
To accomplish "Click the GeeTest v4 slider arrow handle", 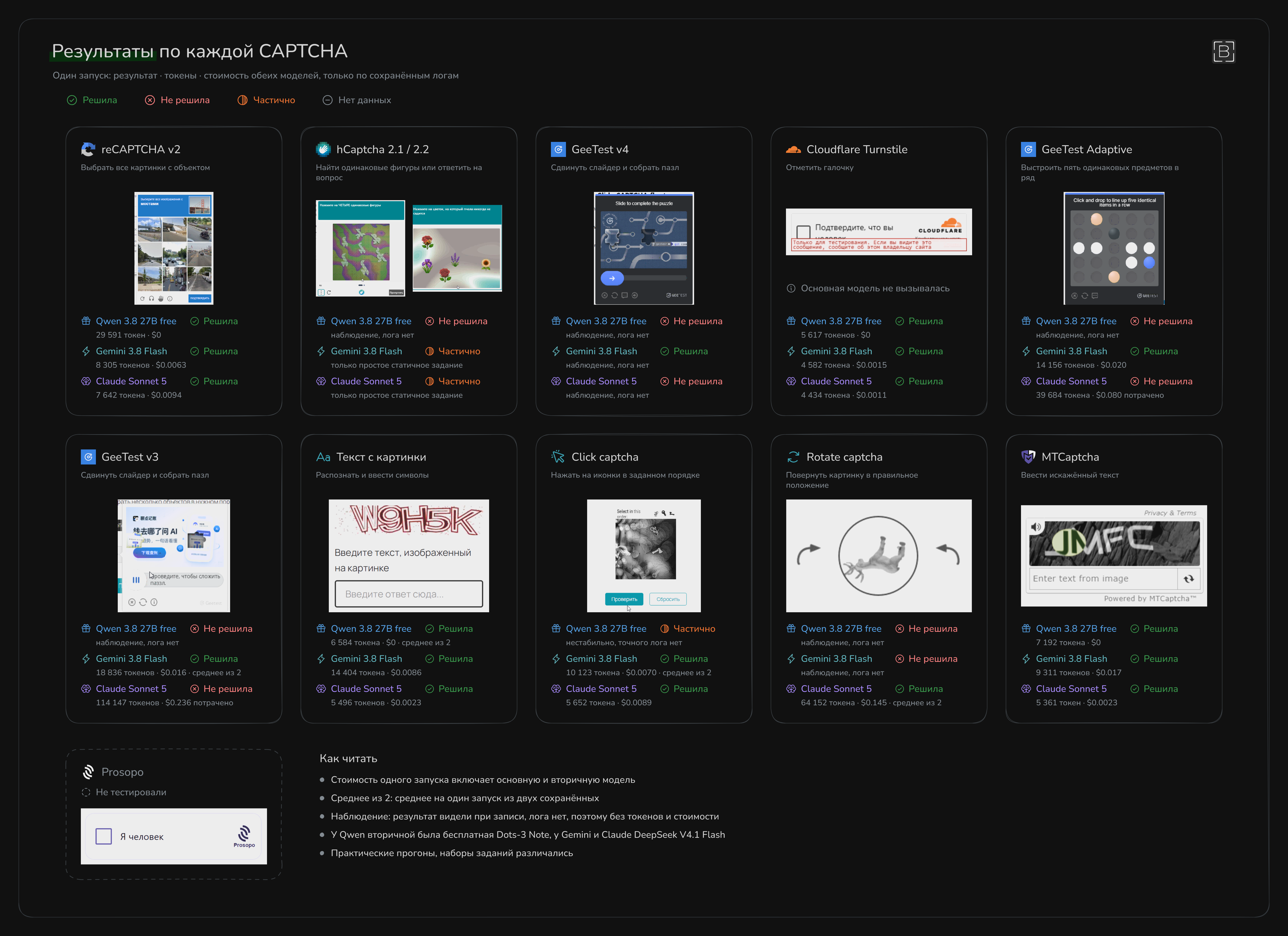I will [612, 278].
